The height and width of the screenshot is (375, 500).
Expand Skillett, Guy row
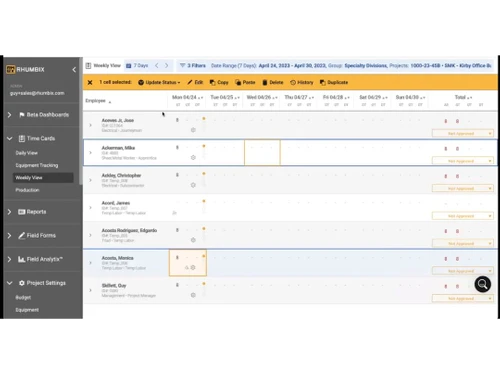90,290
